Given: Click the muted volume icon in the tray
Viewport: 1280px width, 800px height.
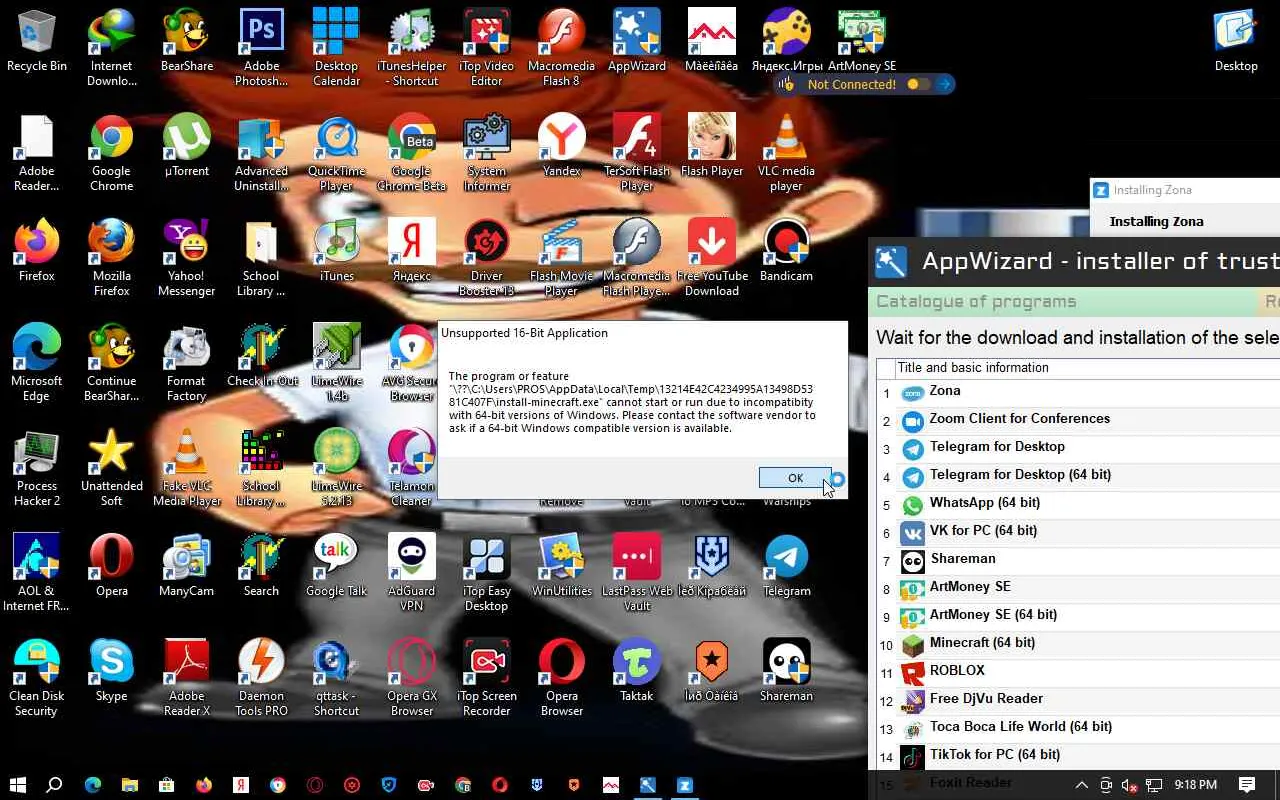Looking at the screenshot, I should click(1129, 785).
